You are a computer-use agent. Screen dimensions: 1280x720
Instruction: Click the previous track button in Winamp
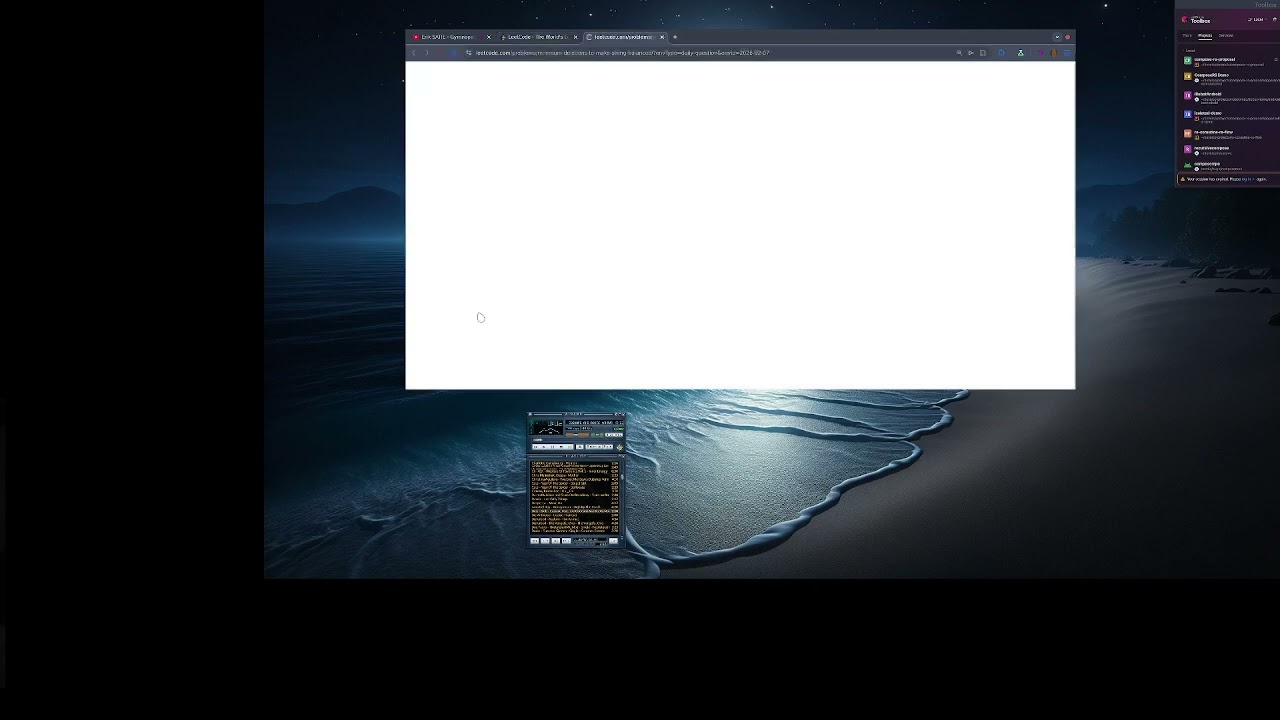click(x=536, y=447)
